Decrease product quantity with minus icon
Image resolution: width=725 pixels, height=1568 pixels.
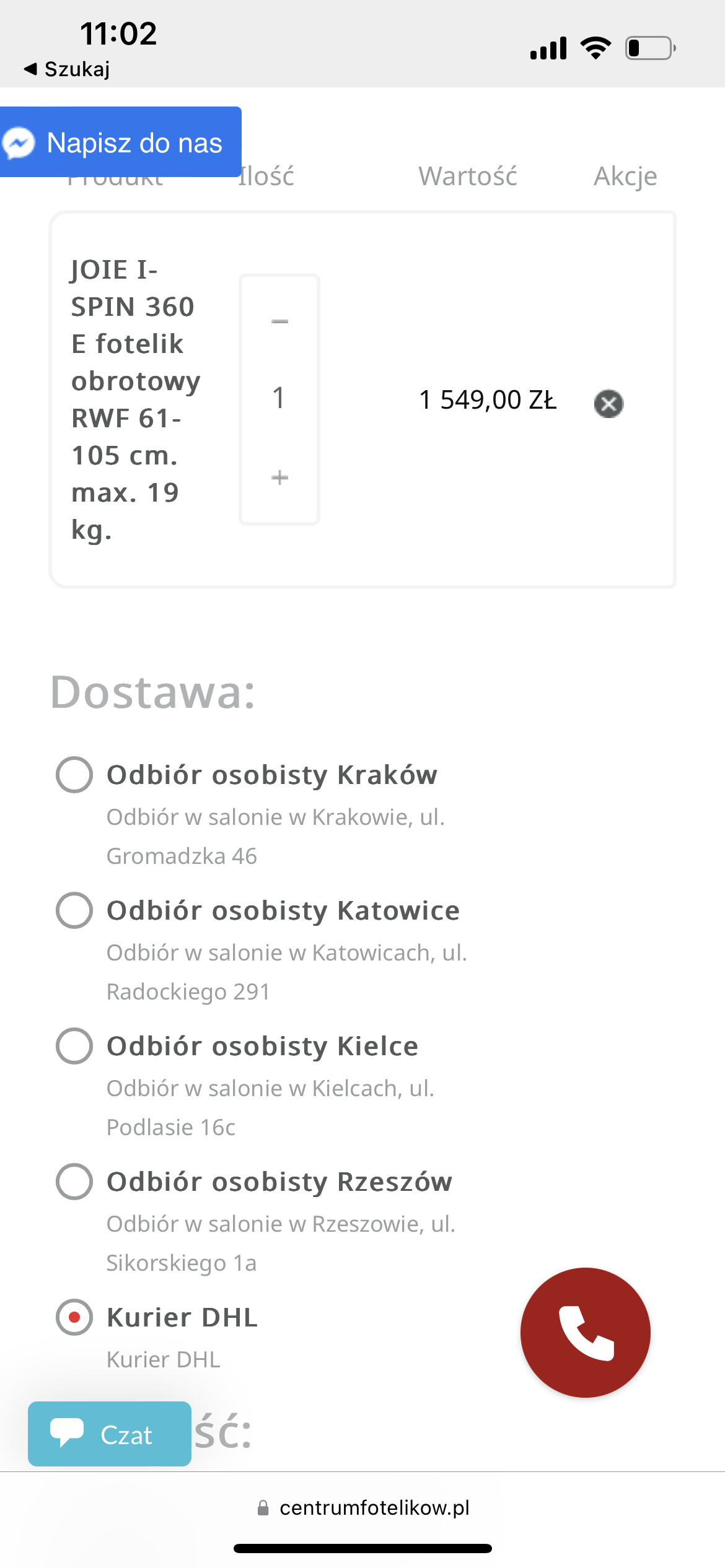click(x=278, y=321)
